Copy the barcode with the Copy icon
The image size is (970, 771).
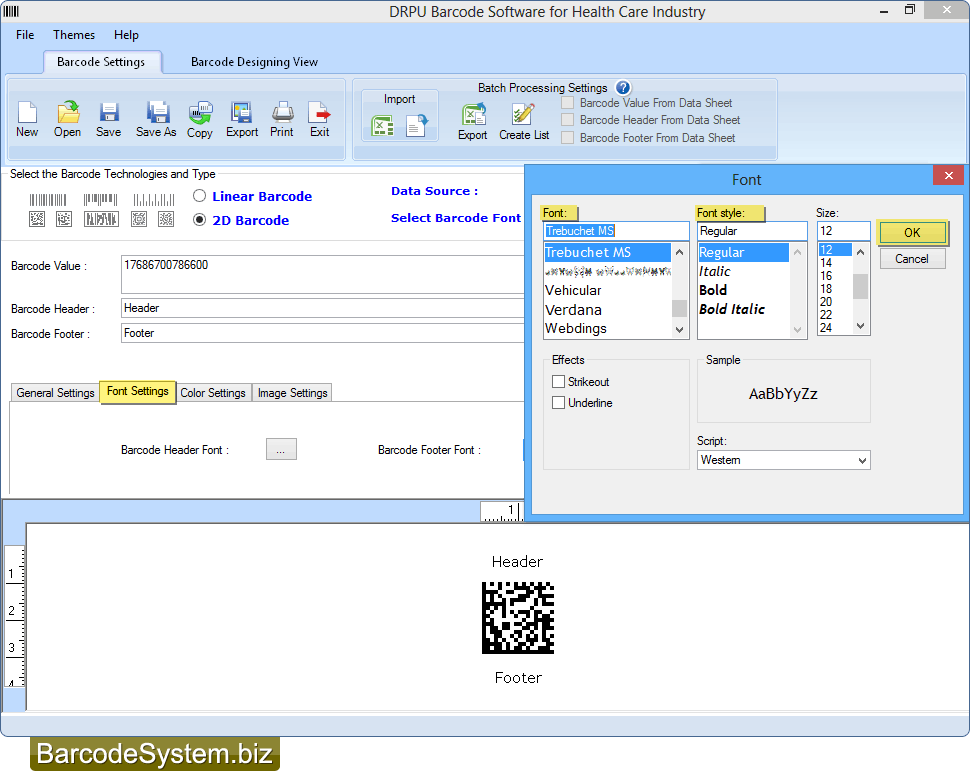click(x=200, y=113)
